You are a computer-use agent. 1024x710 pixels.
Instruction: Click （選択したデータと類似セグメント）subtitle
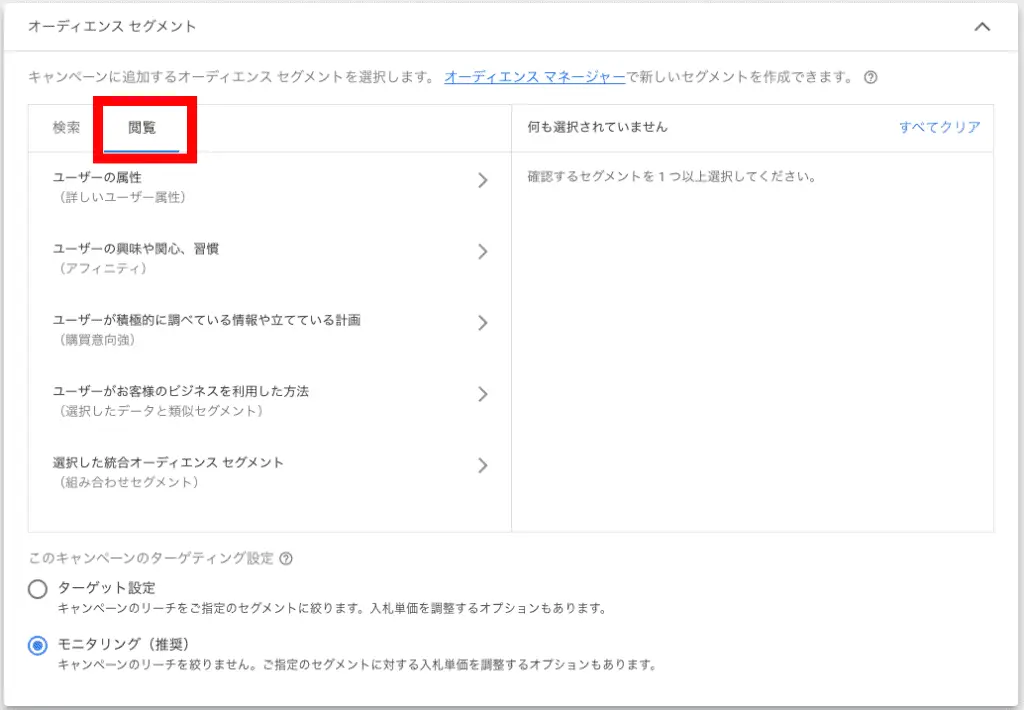point(161,410)
